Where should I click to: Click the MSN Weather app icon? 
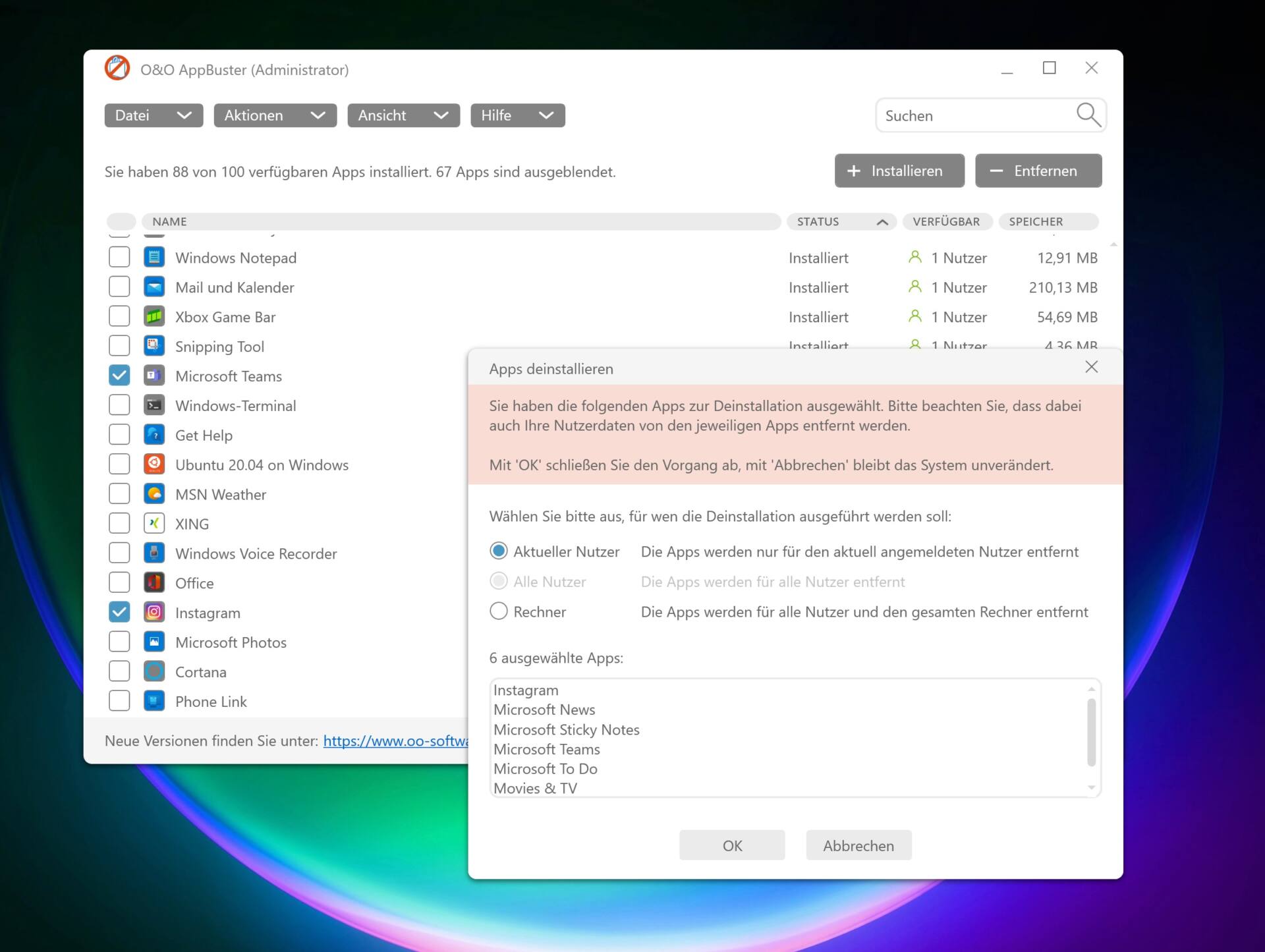154,494
